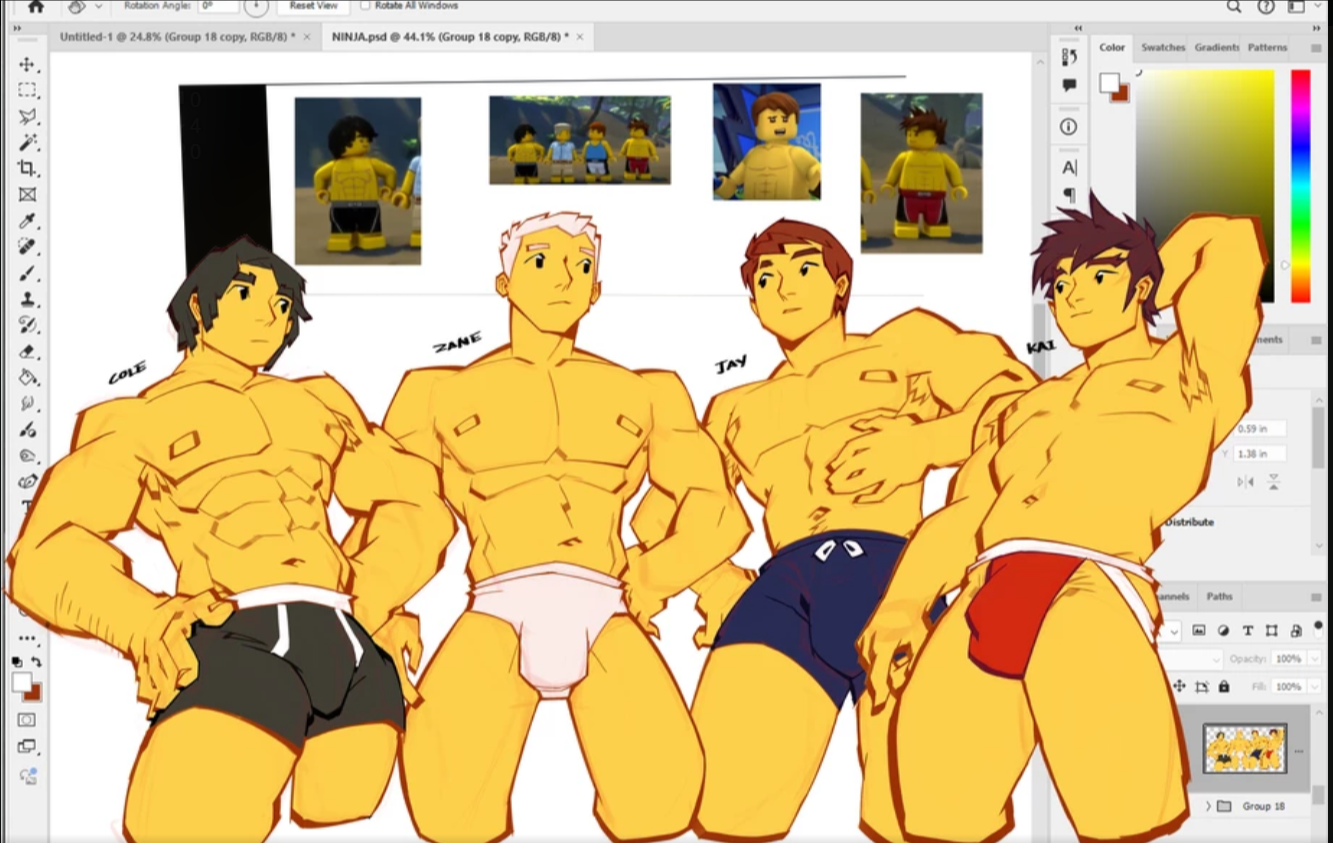
Task: Select the Move tool
Action: coord(27,64)
